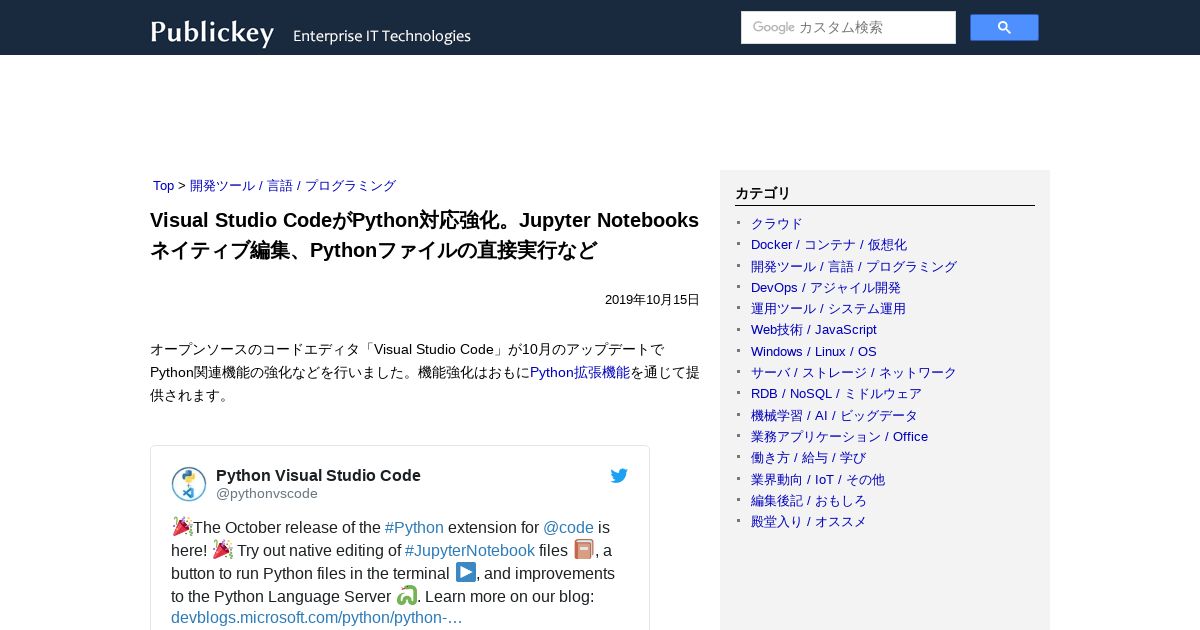The height and width of the screenshot is (630, 1200).
Task: Click the date 2019年10月15日
Action: coord(652,300)
